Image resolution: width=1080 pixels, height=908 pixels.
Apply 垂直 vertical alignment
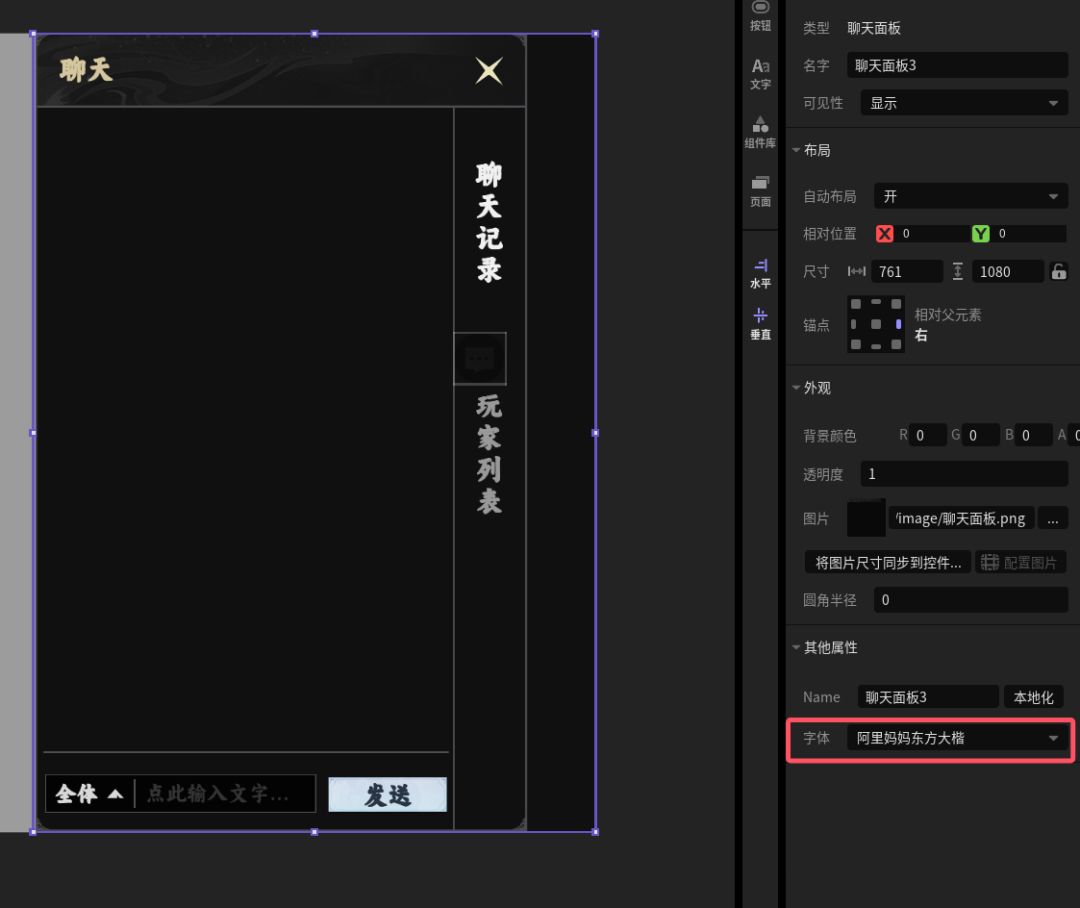(x=760, y=324)
